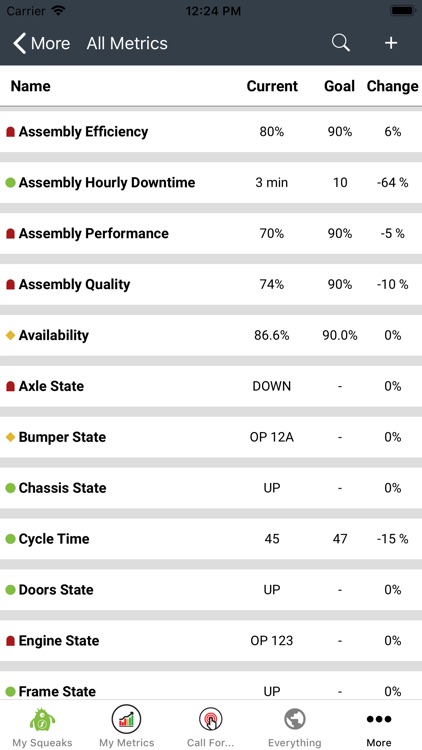Open the My Metrics chart icon
Screen dimensions: 422x750
pyautogui.click(x=126, y=719)
